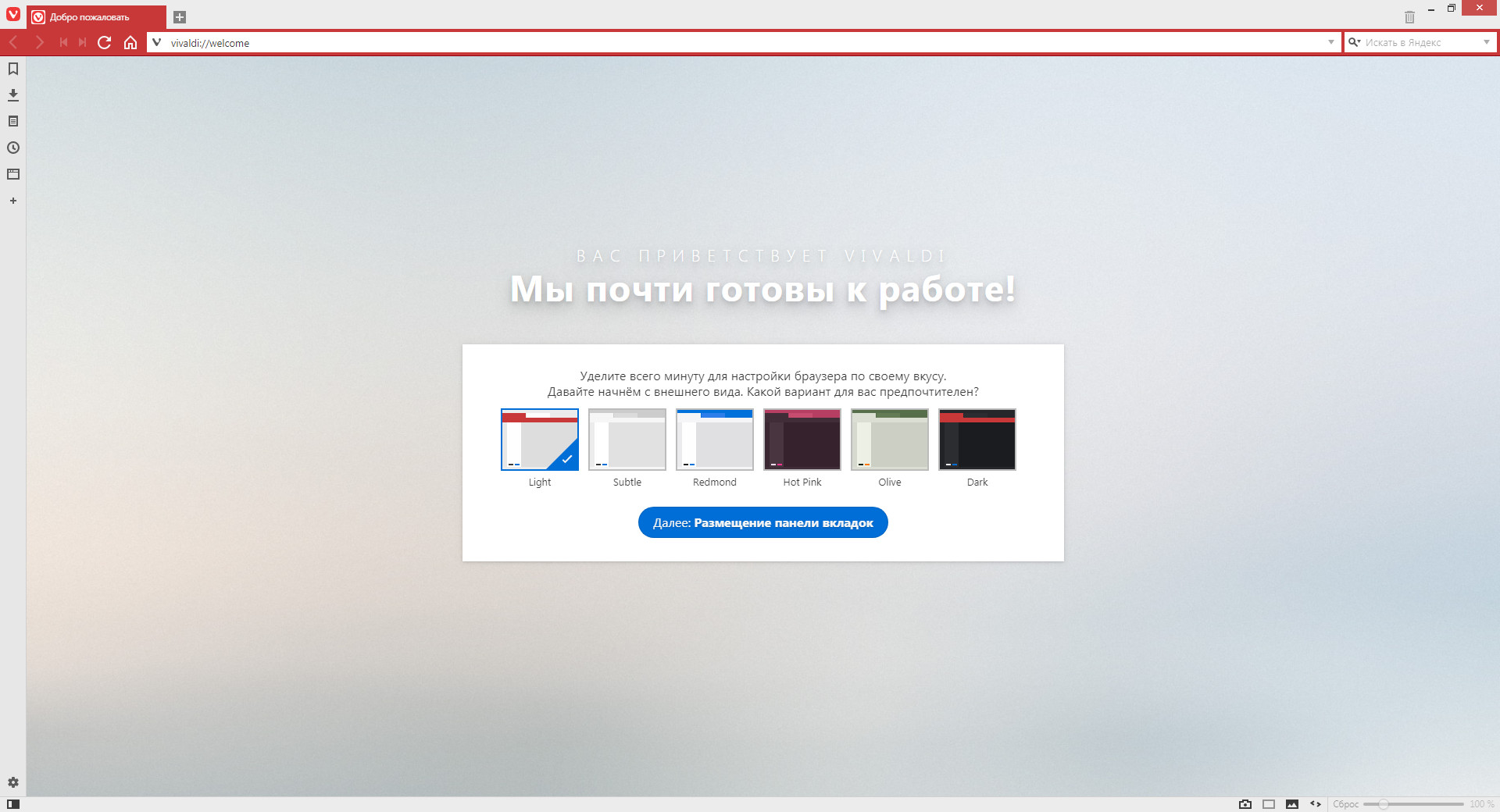
Task: Open the History panel
Action: coord(13,148)
